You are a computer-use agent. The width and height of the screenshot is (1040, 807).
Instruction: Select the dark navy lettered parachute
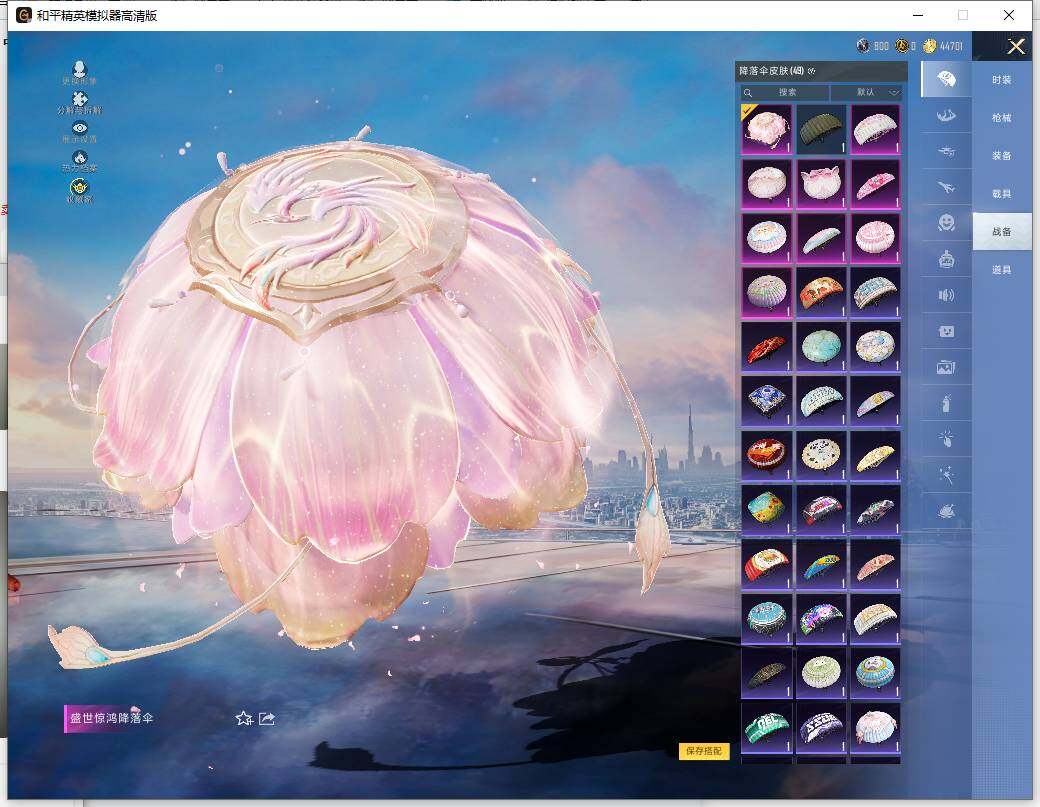coord(820,727)
